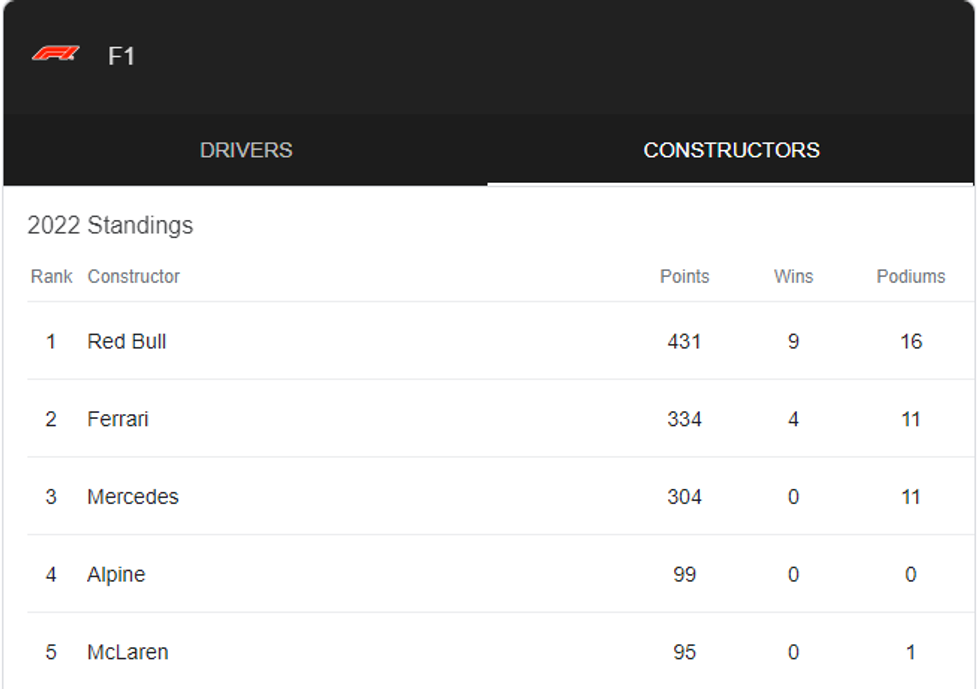Click the F1 logo icon
This screenshot has width=980, height=689.
(55, 54)
